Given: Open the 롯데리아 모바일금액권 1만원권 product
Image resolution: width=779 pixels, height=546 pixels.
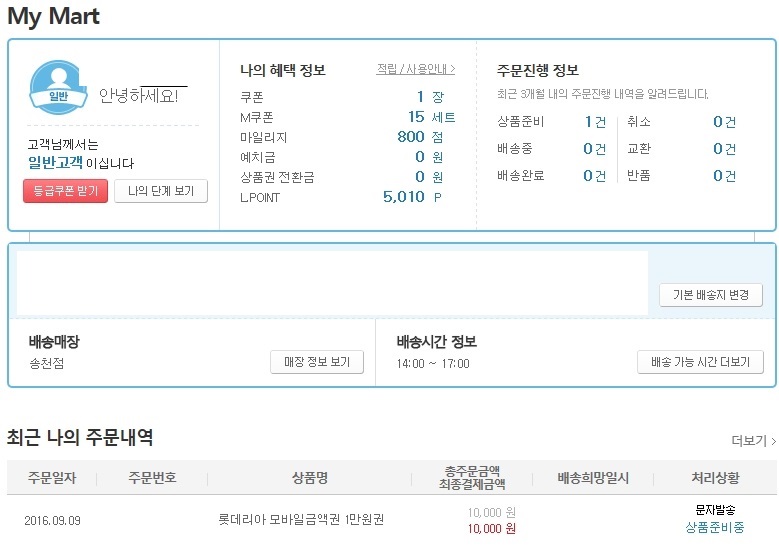Looking at the screenshot, I should pyautogui.click(x=301, y=520).
